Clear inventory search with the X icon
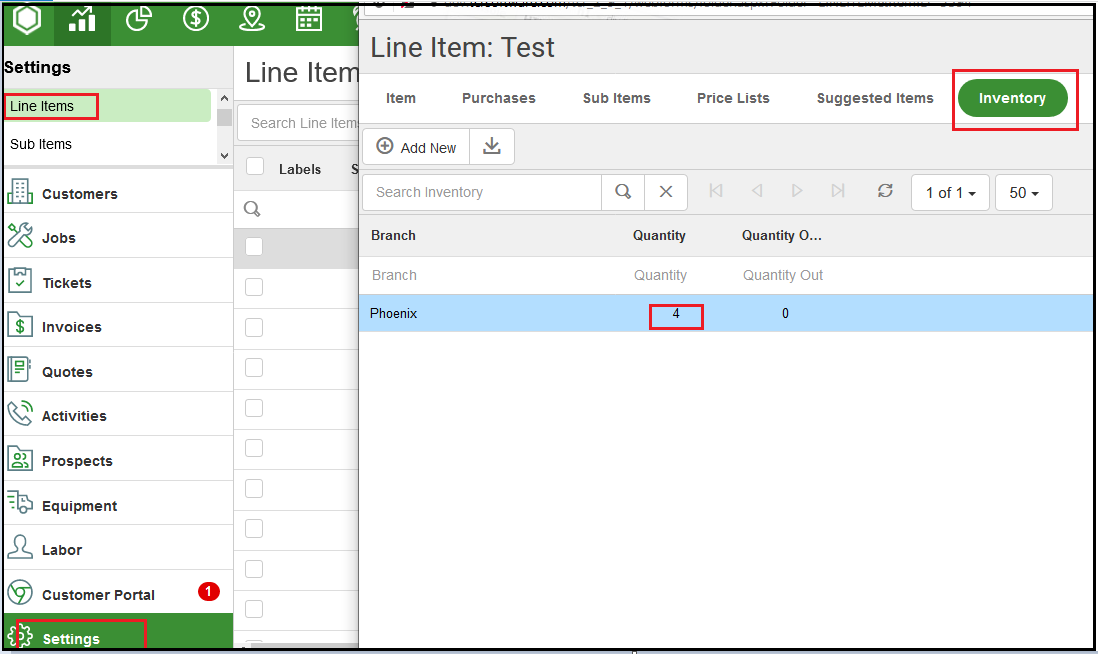This screenshot has width=1098, height=654. (666, 192)
